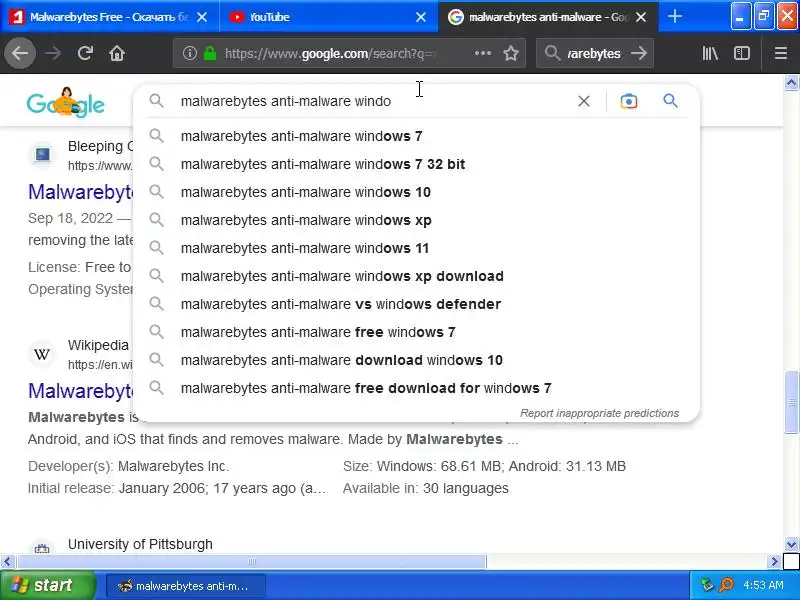Choose suggestion 'download windows 10'
The height and width of the screenshot is (600, 800).
(416, 360)
